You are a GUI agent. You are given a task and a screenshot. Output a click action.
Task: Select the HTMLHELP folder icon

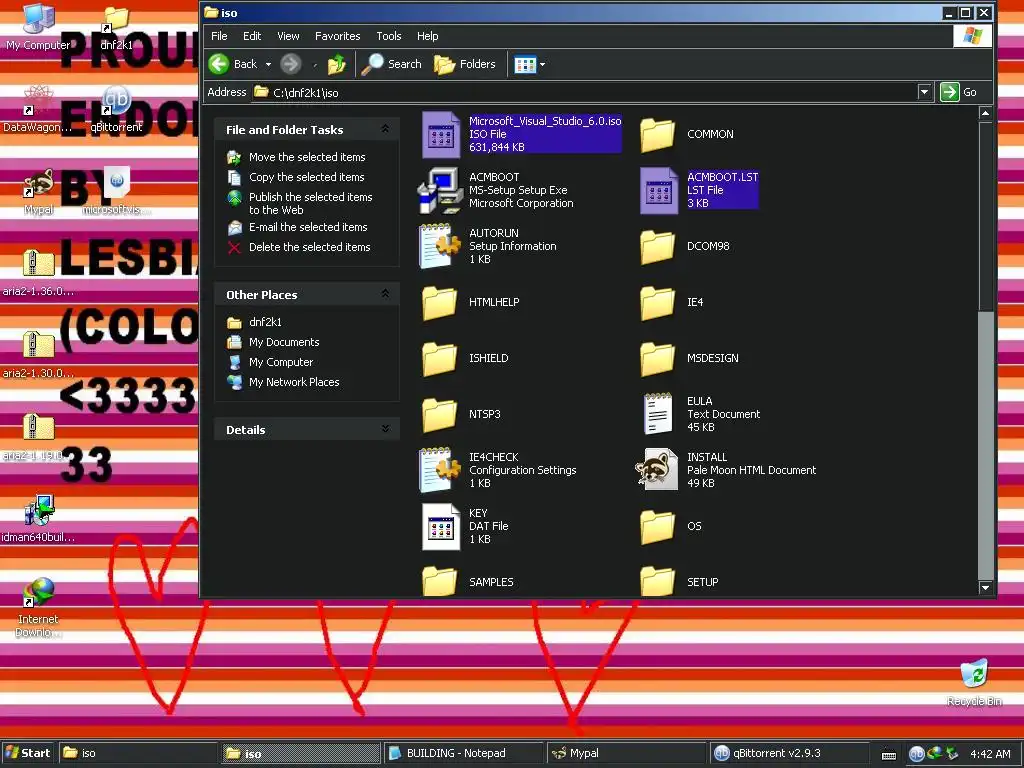click(x=440, y=303)
